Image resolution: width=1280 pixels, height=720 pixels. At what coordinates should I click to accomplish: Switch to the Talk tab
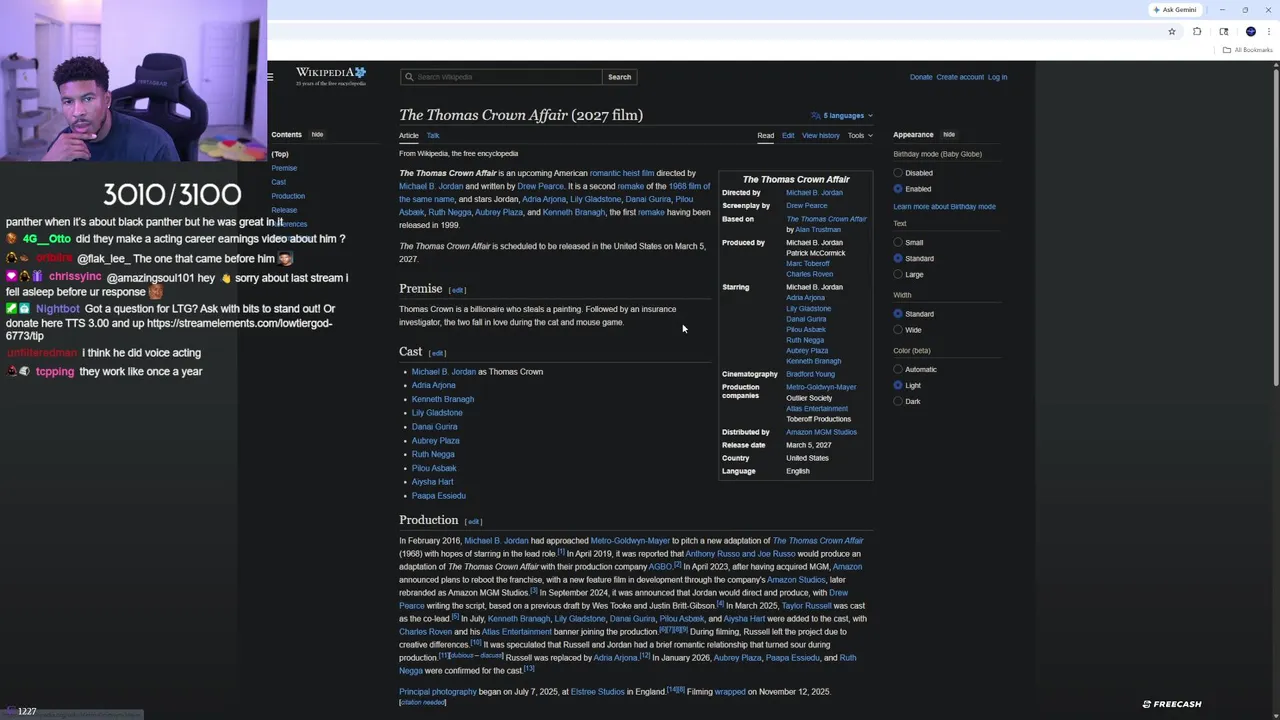433,136
